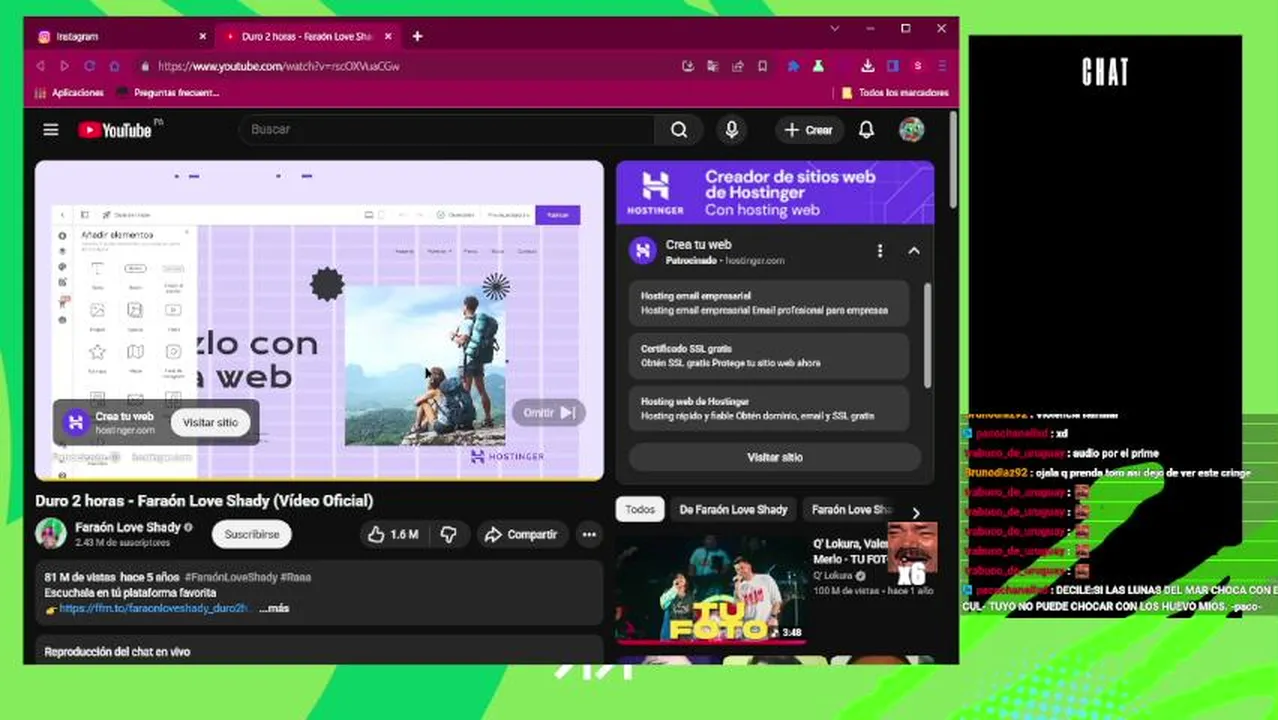Open Hosting web de Hostinger ad link

pyautogui.click(x=769, y=407)
